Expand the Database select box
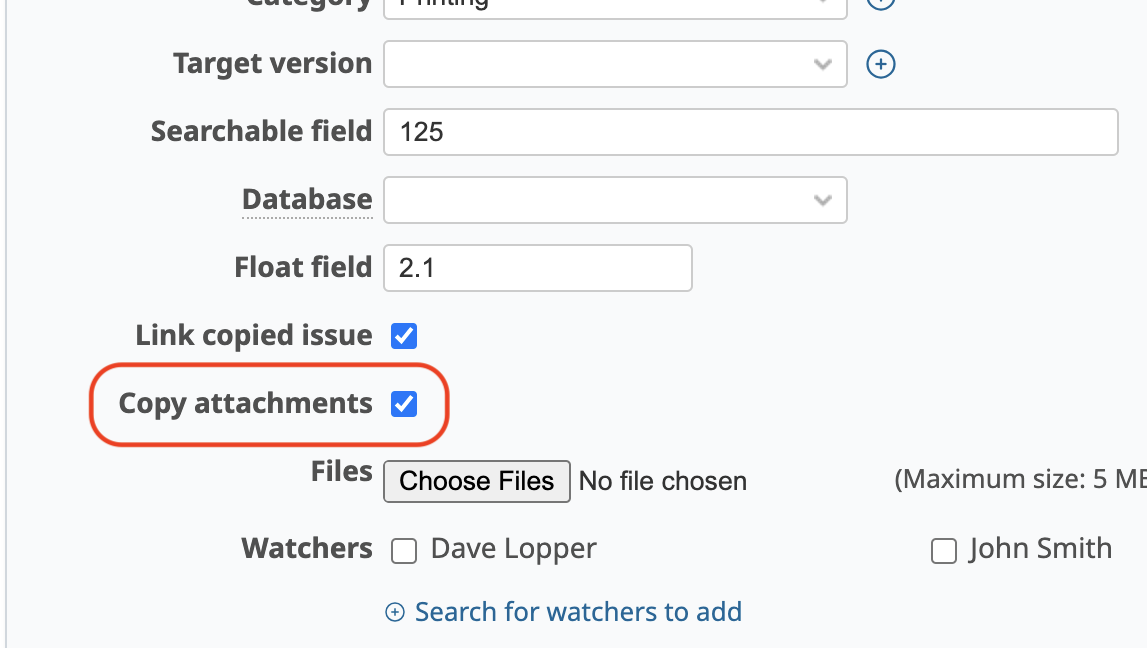 [x=600, y=200]
